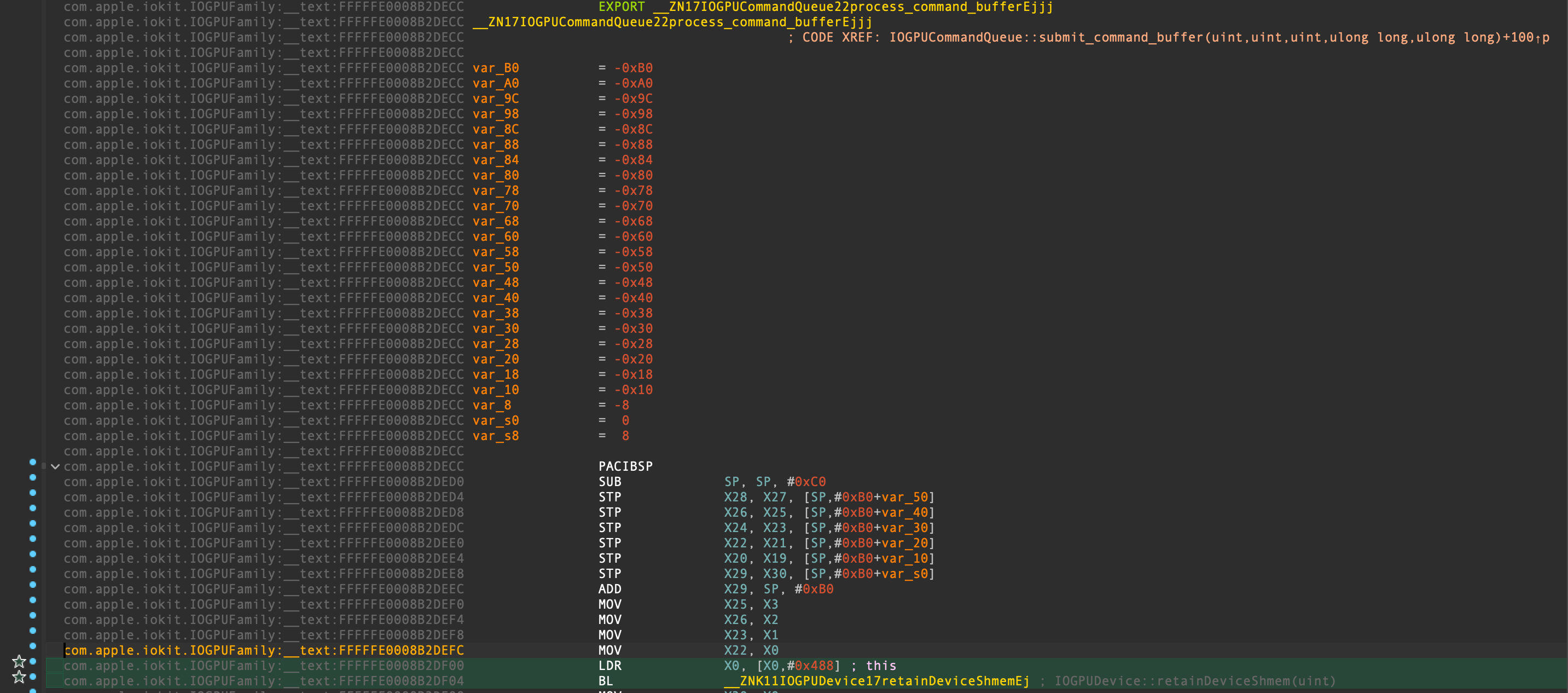Collapse function using chevron at PACIBSP line
Screen dimensions: 1568x693
pos(55,466)
